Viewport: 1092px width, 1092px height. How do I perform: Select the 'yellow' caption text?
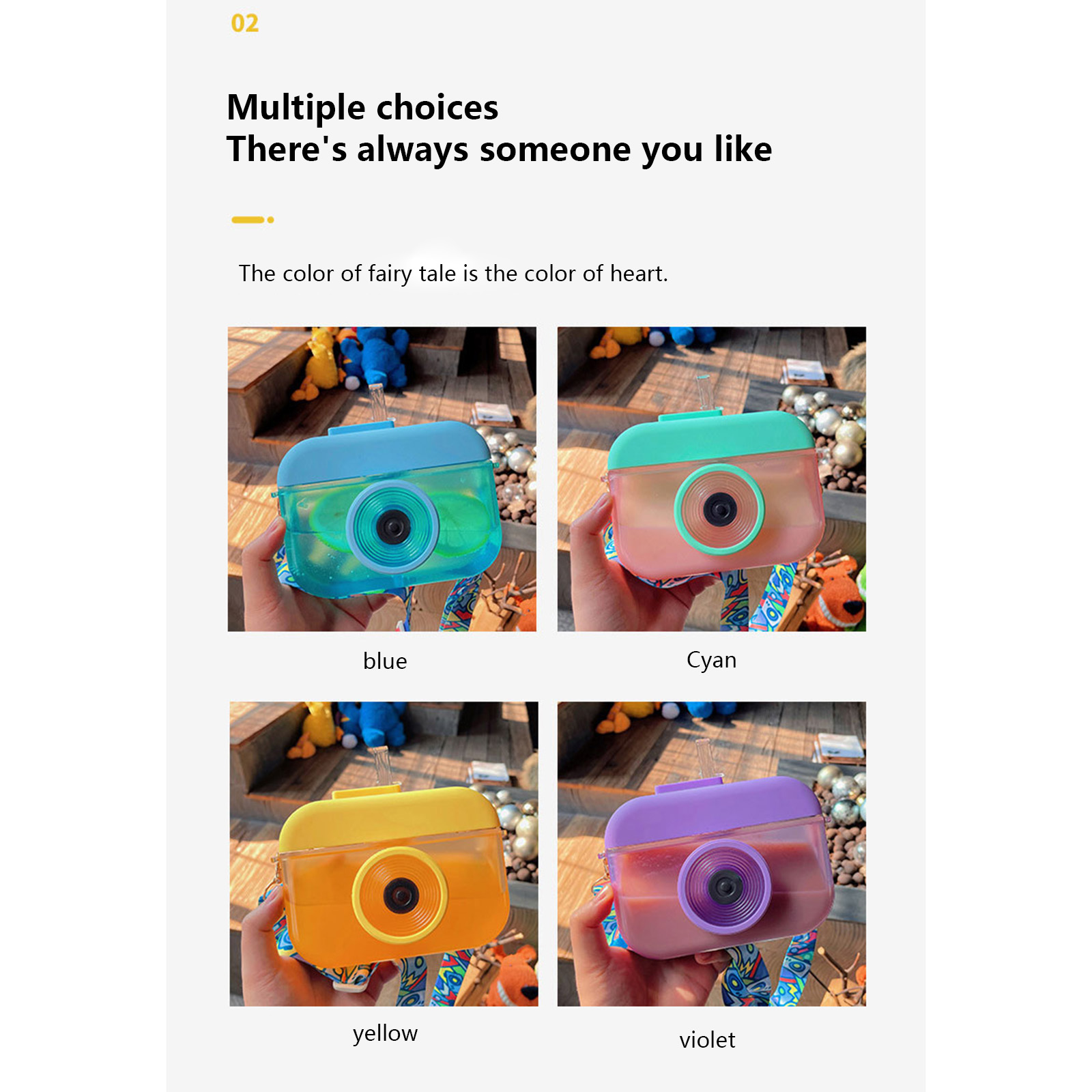pyautogui.click(x=385, y=1033)
